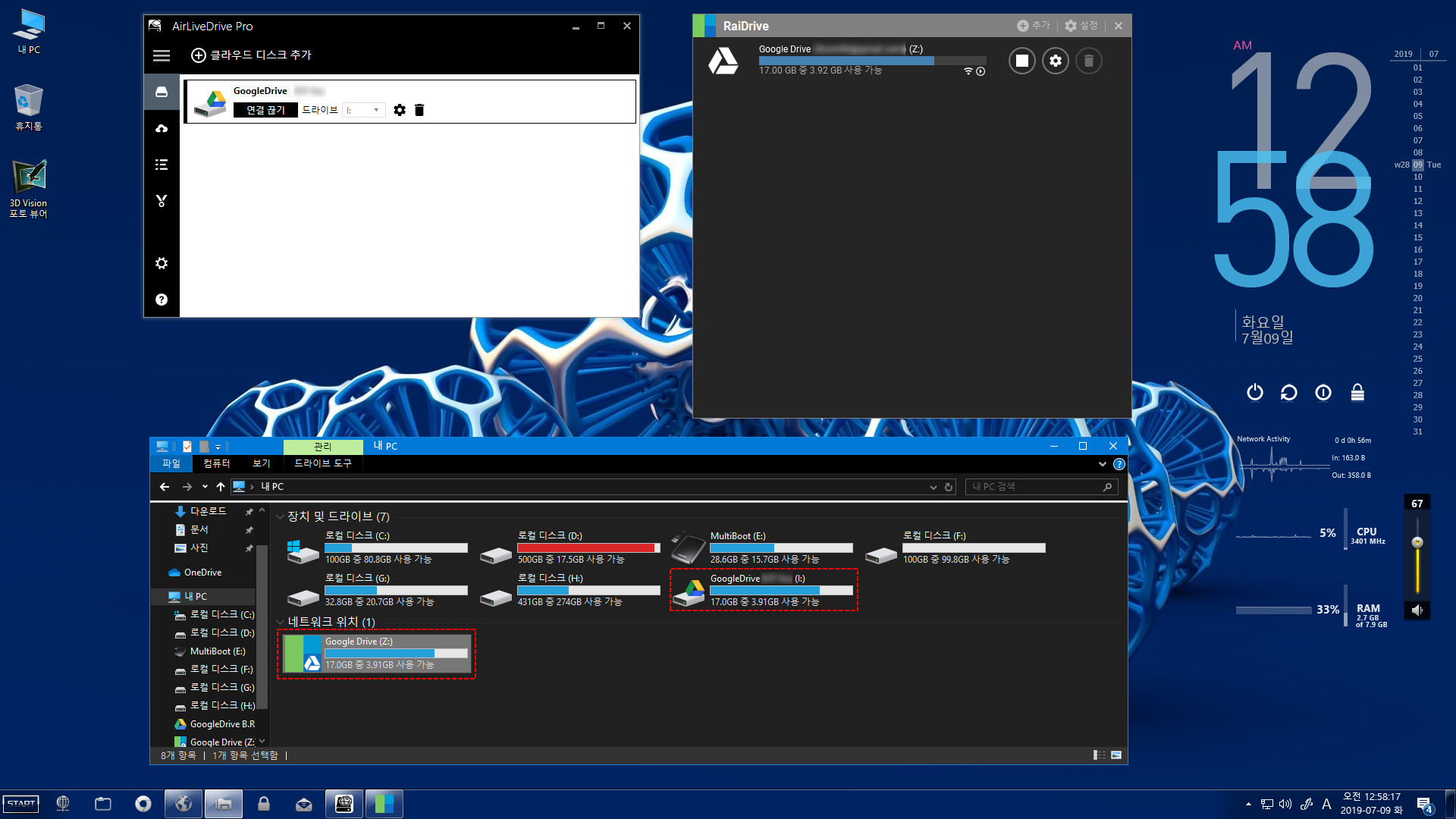
Task: Expand the ribbon with chevron arrow
Action: tap(1103, 464)
